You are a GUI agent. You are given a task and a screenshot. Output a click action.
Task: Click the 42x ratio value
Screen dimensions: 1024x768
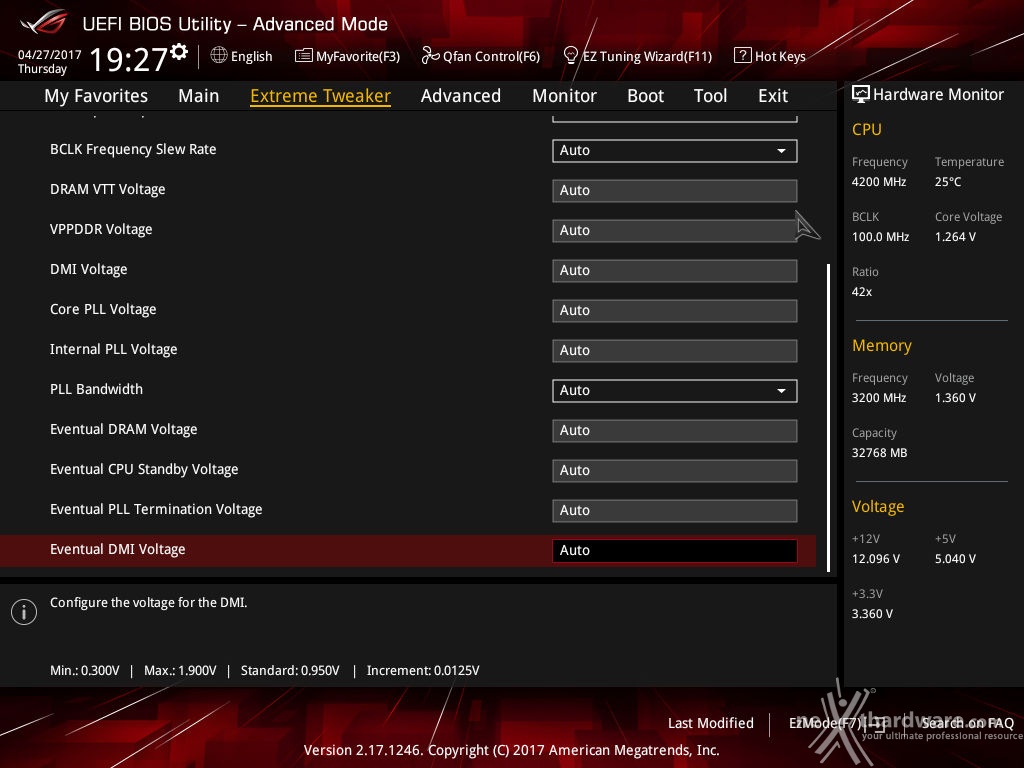pos(862,292)
